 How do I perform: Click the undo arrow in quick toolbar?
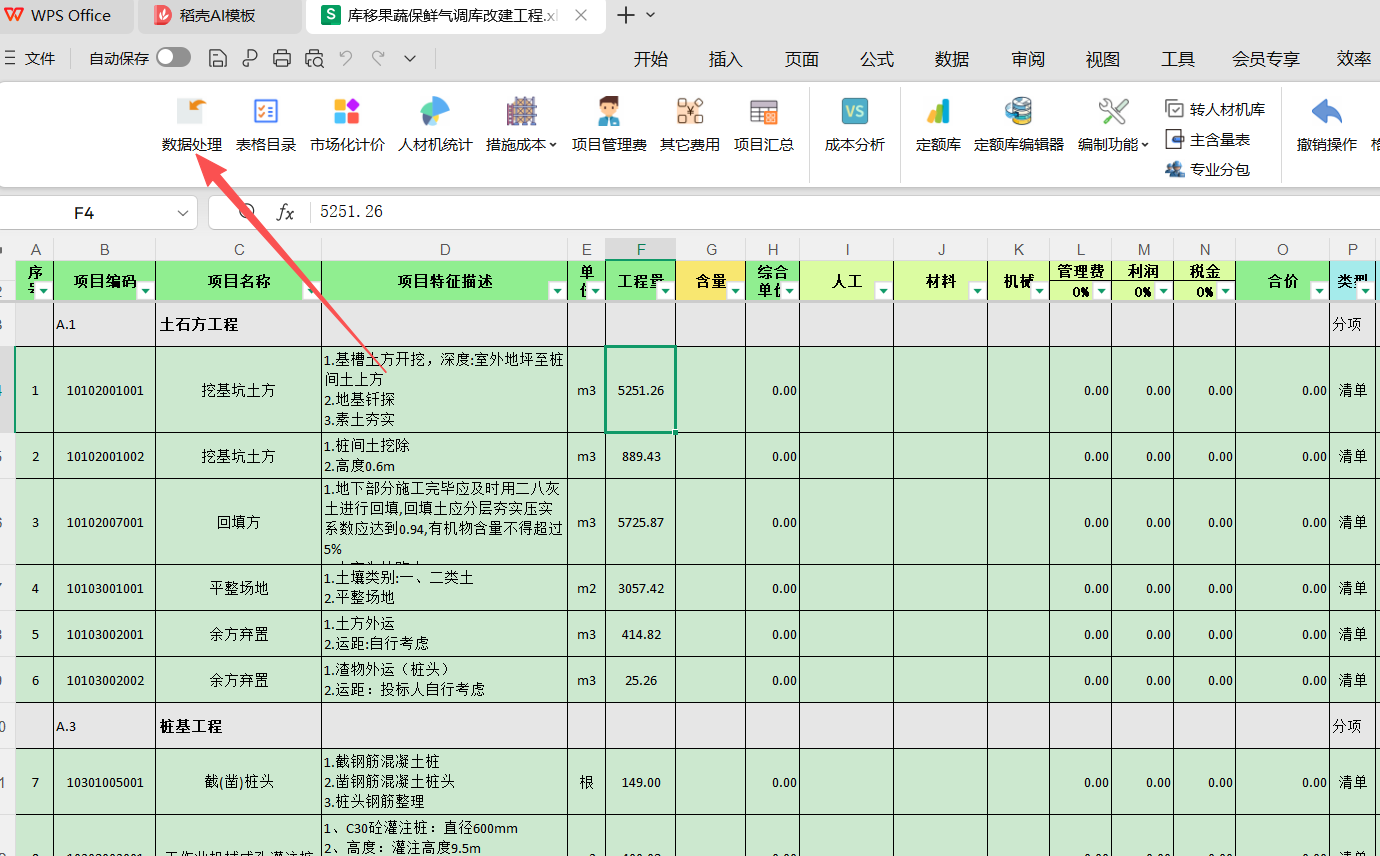click(x=346, y=59)
